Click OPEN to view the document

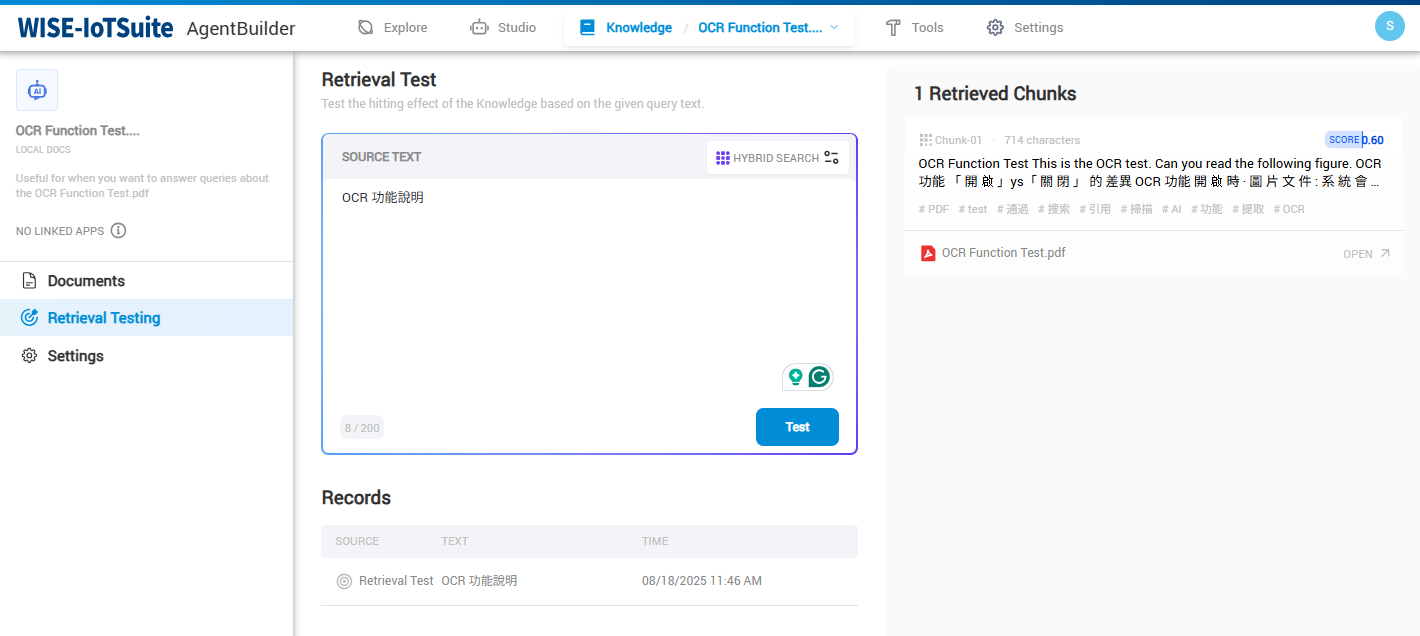coord(1358,254)
